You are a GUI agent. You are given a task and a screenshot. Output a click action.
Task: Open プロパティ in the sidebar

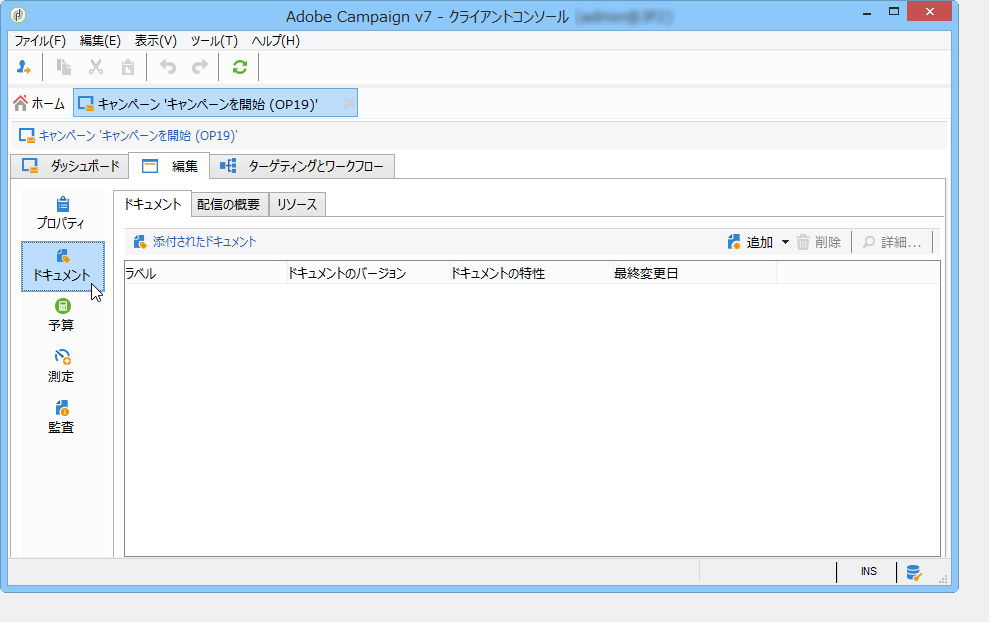[62, 213]
